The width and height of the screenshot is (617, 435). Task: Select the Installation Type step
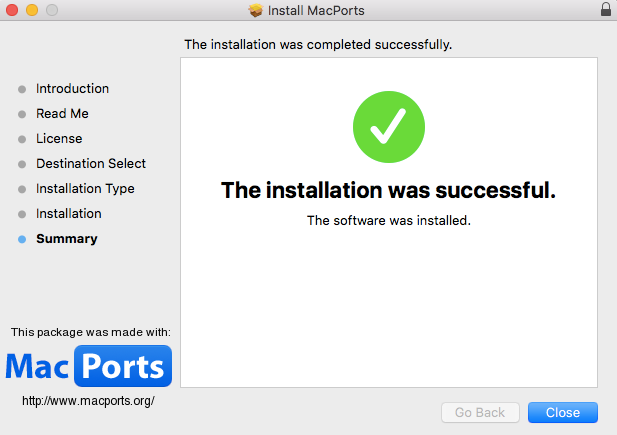[x=85, y=189]
